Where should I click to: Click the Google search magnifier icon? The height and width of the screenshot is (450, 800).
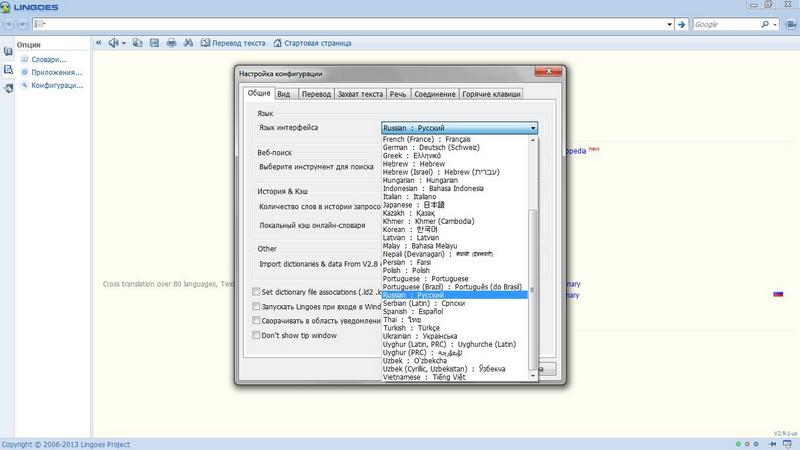point(765,24)
